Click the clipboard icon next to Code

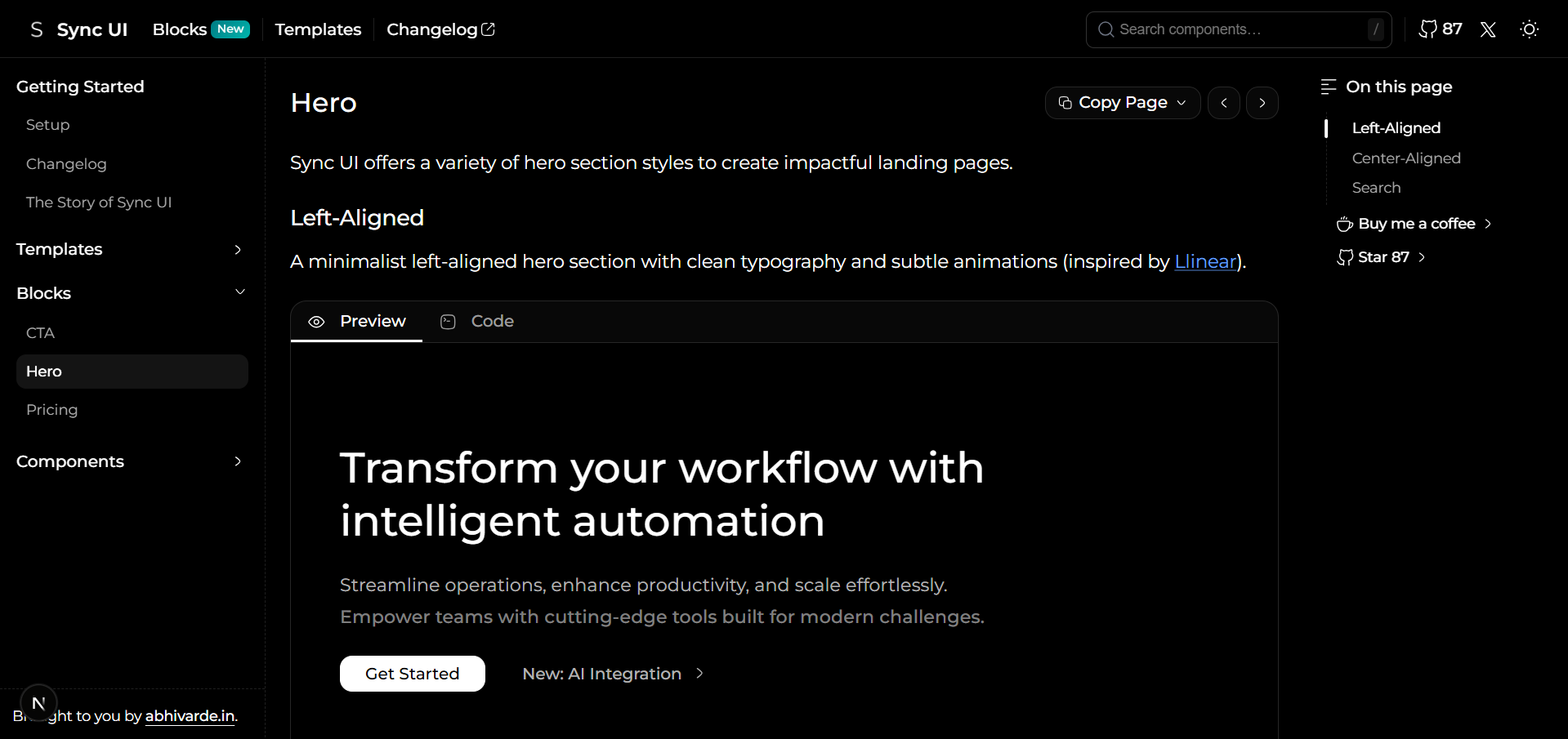click(x=448, y=322)
